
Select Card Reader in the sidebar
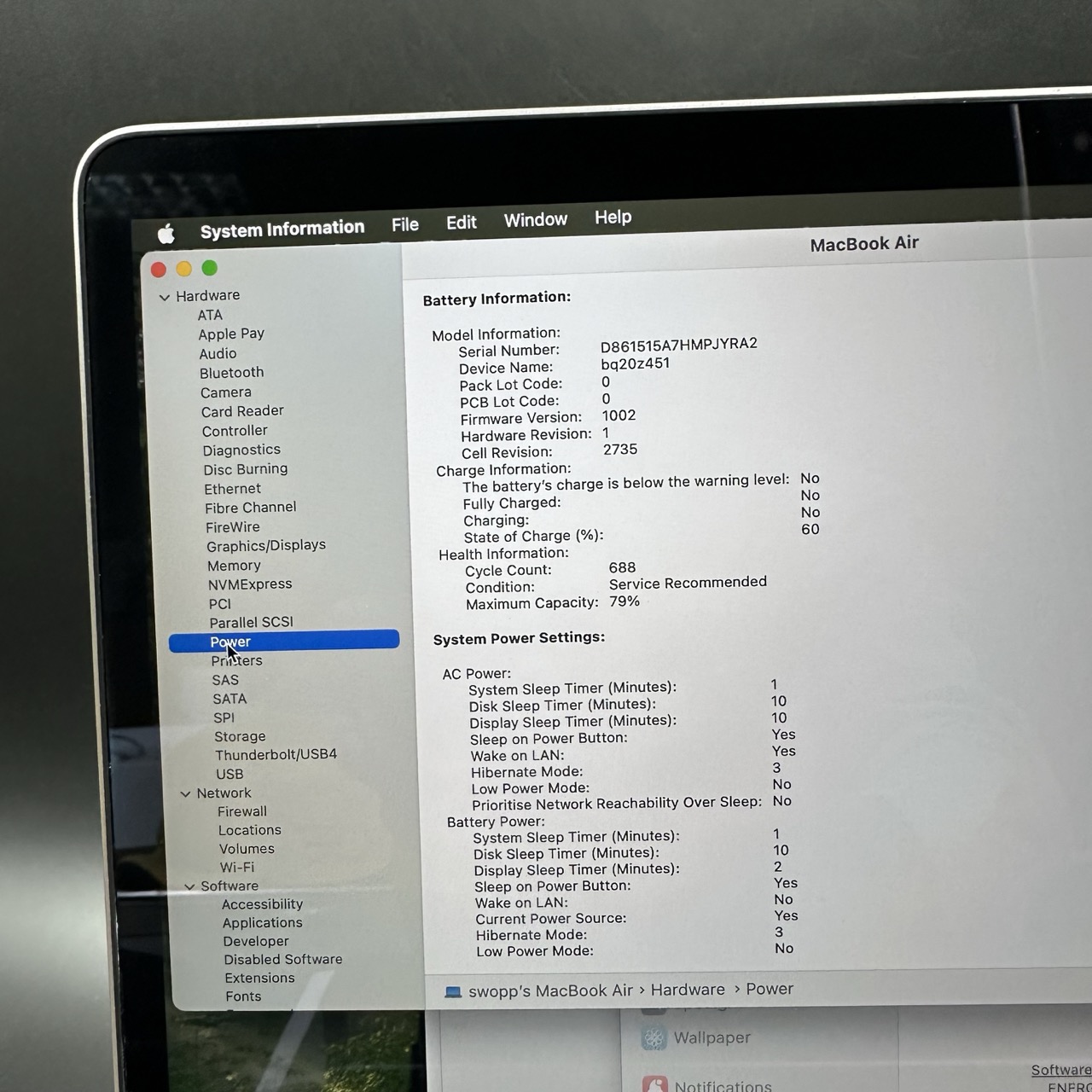tap(242, 411)
